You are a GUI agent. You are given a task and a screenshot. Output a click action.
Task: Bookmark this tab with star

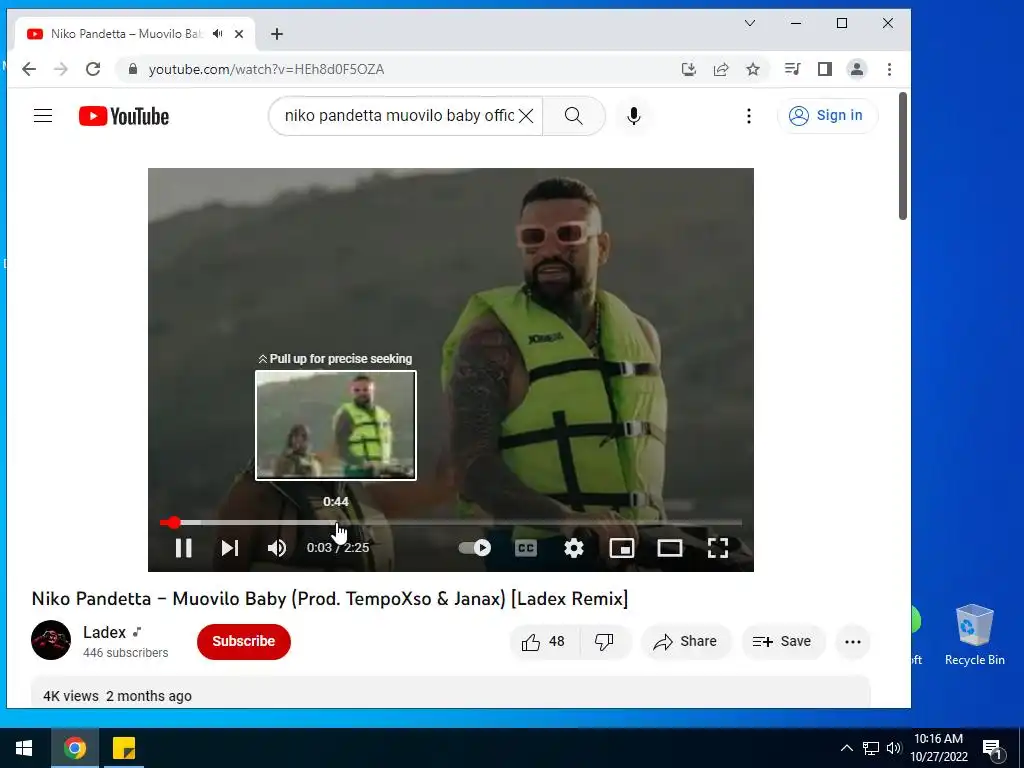pyautogui.click(x=753, y=69)
